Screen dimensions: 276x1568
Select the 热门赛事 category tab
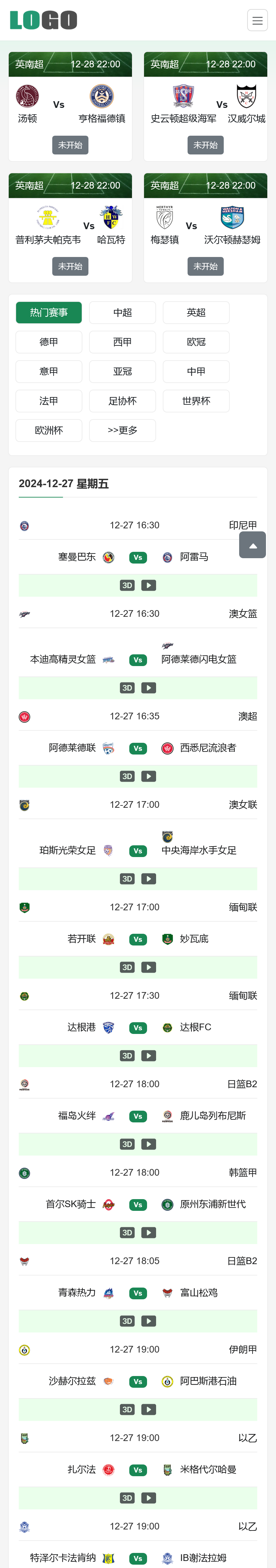[x=49, y=313]
